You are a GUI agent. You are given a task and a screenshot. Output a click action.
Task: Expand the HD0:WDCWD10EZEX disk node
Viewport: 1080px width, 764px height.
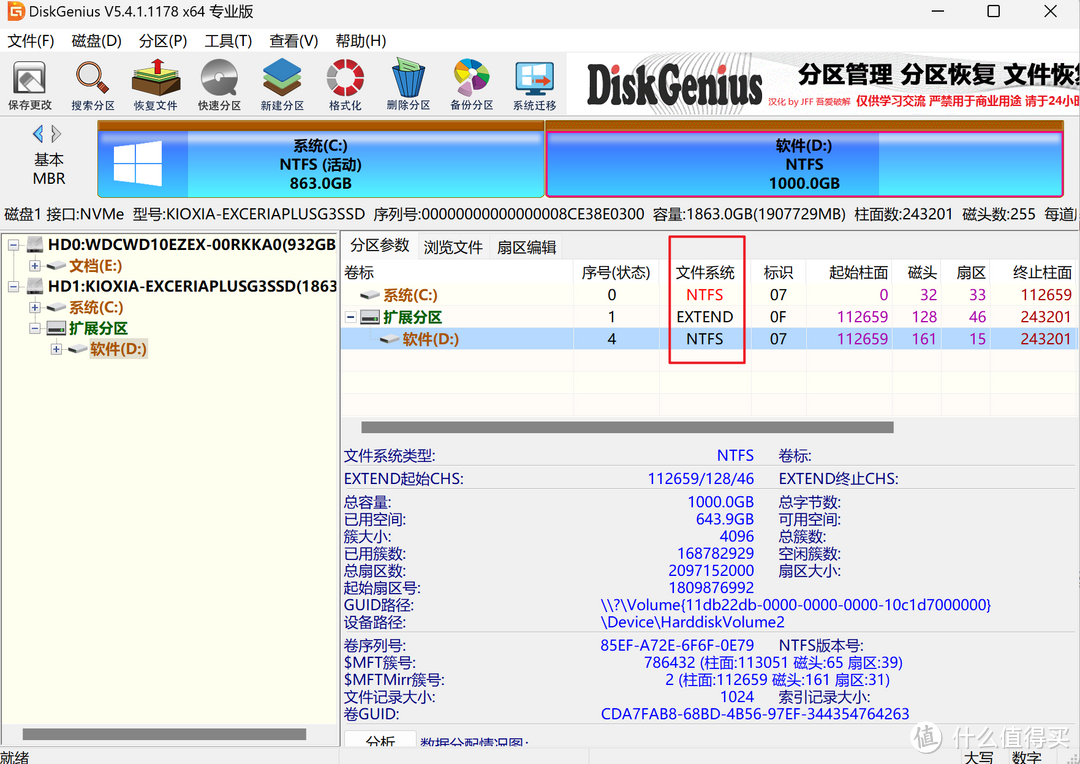14,244
